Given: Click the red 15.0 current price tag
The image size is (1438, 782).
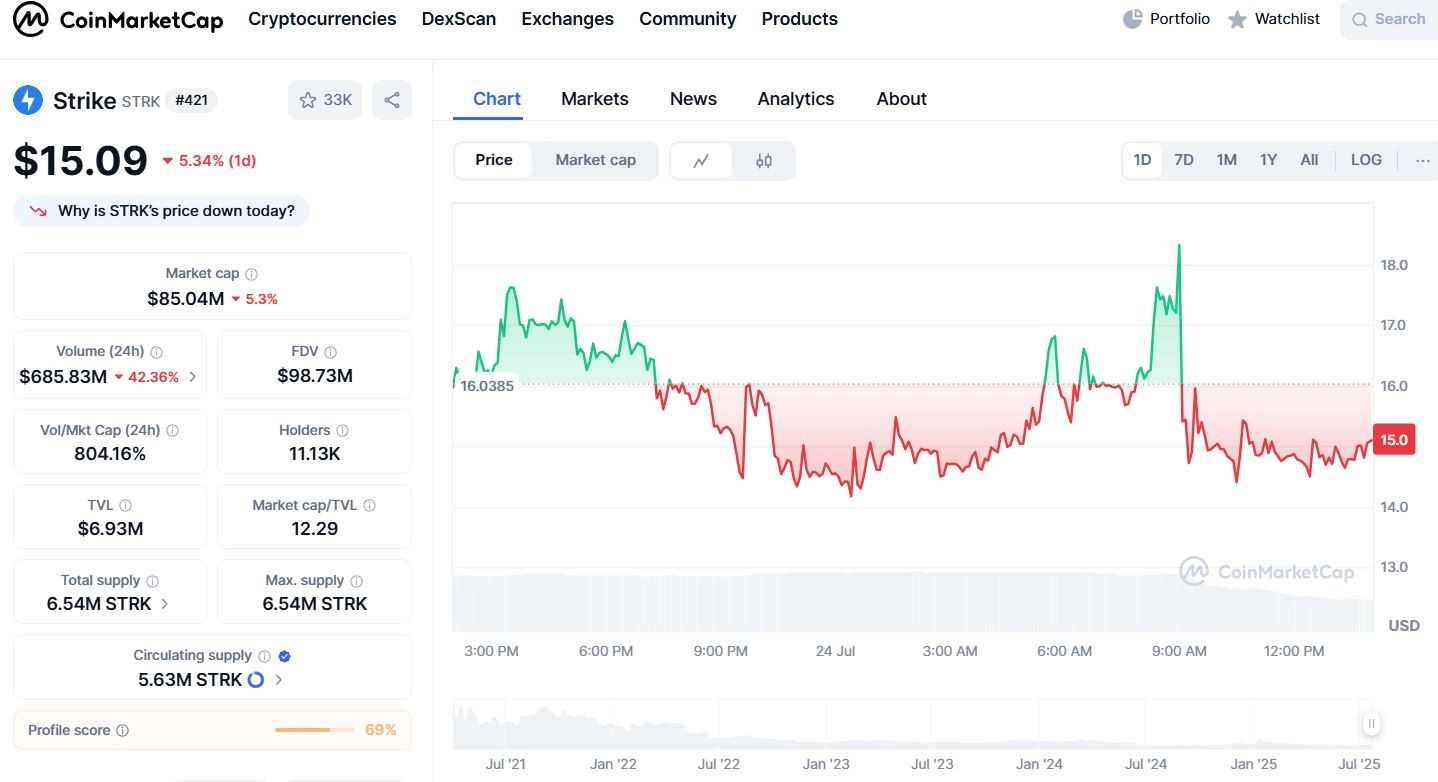Looking at the screenshot, I should coord(1394,440).
